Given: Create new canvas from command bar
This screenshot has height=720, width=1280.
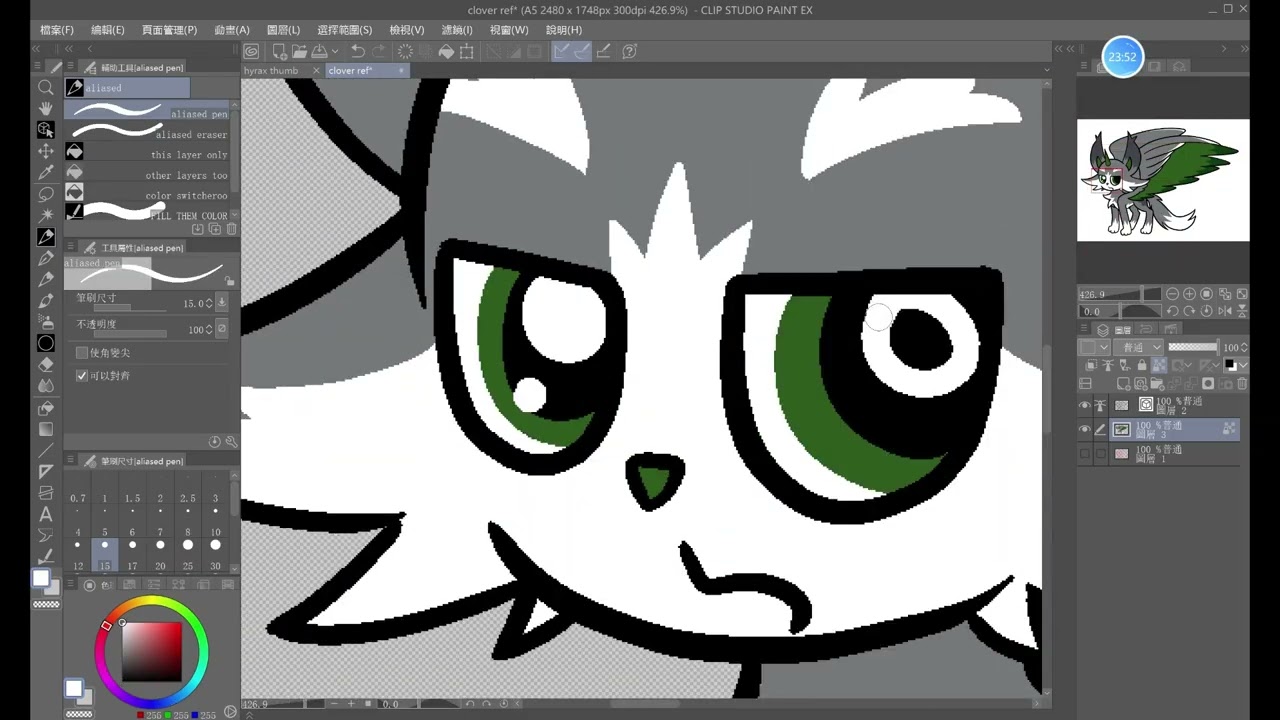Looking at the screenshot, I should [x=280, y=51].
